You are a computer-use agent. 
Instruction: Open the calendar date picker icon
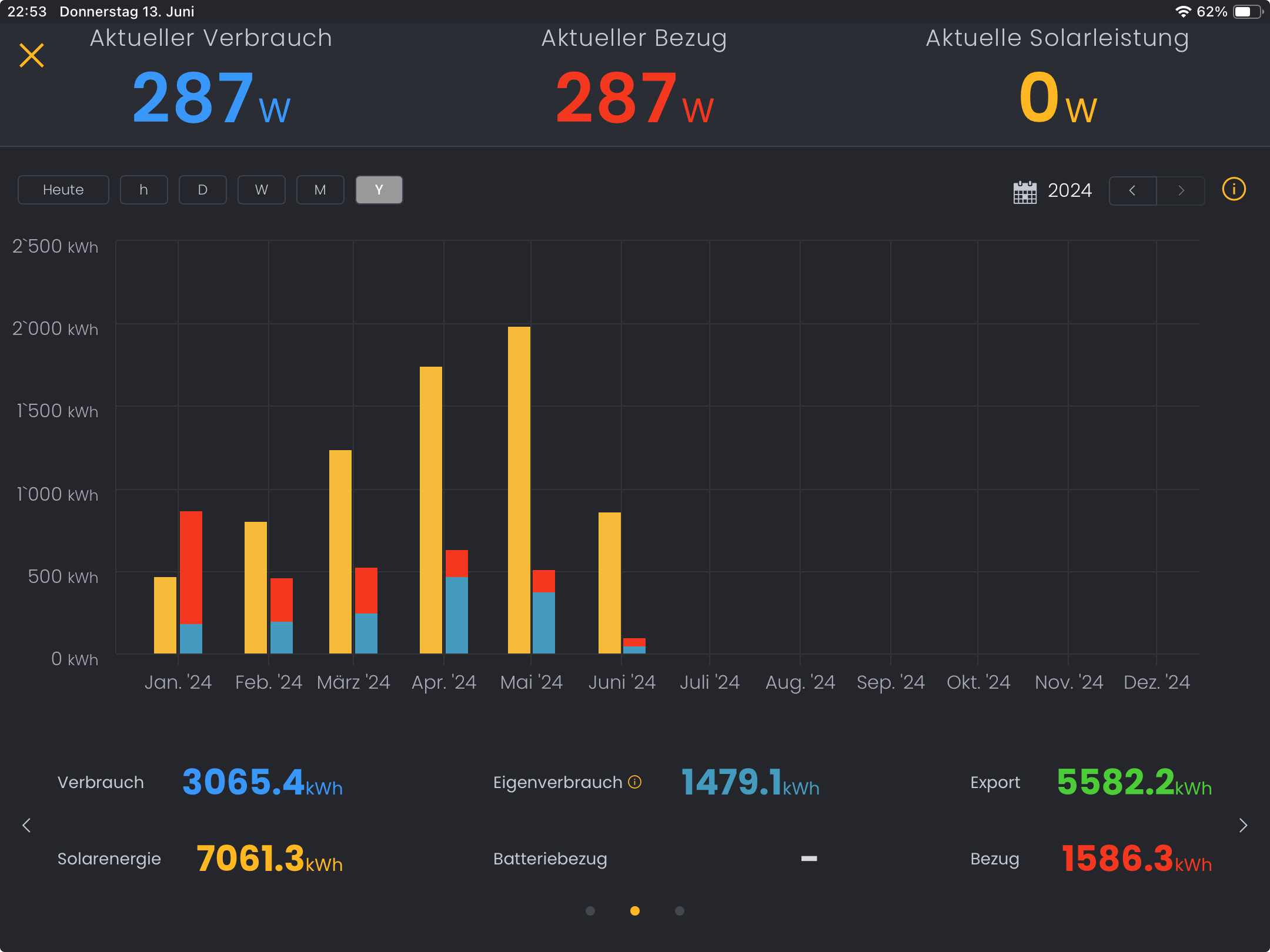pos(1025,192)
